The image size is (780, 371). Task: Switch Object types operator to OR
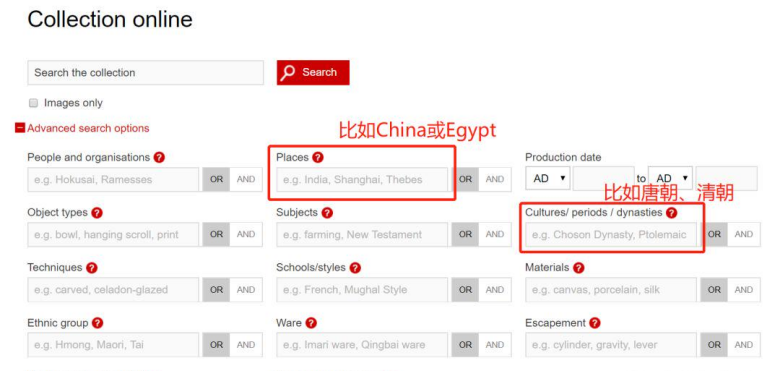tap(216, 235)
